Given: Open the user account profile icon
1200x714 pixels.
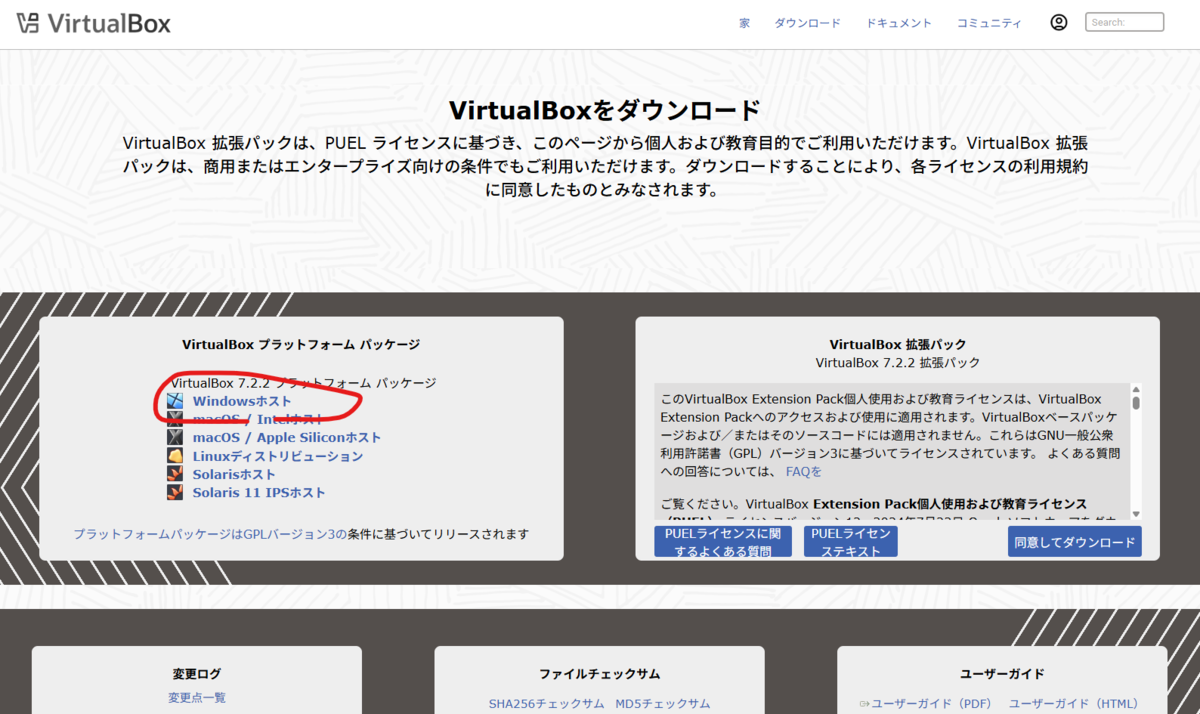Looking at the screenshot, I should tap(1059, 22).
